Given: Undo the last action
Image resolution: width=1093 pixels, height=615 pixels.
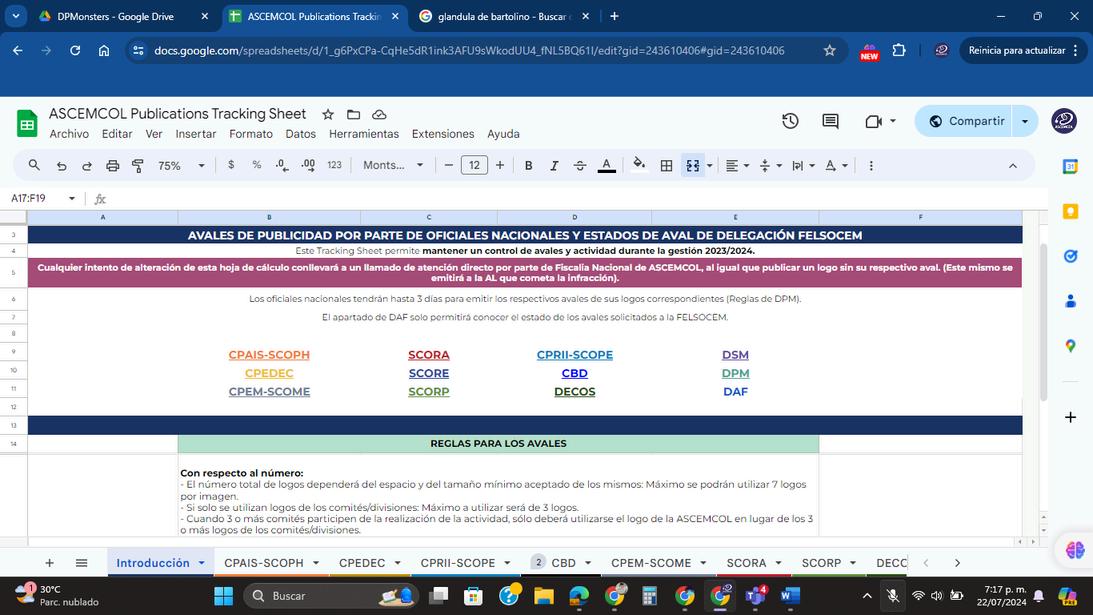Looking at the screenshot, I should click(x=61, y=165).
